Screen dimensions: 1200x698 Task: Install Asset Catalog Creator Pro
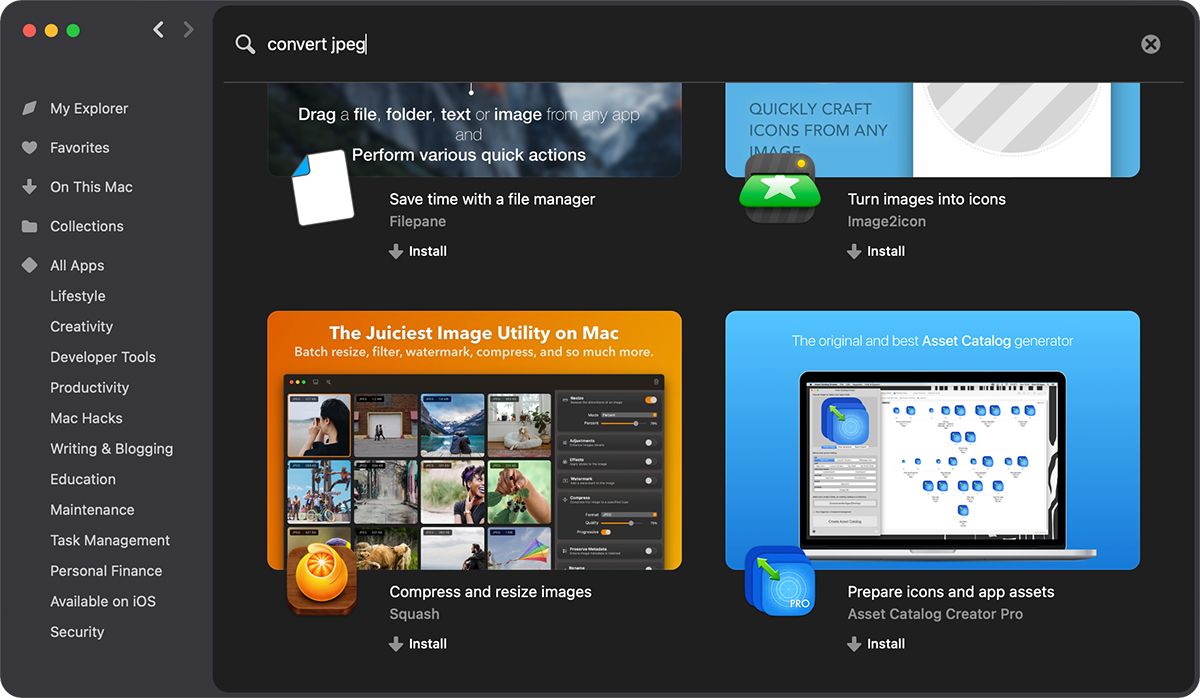pyautogui.click(x=876, y=644)
